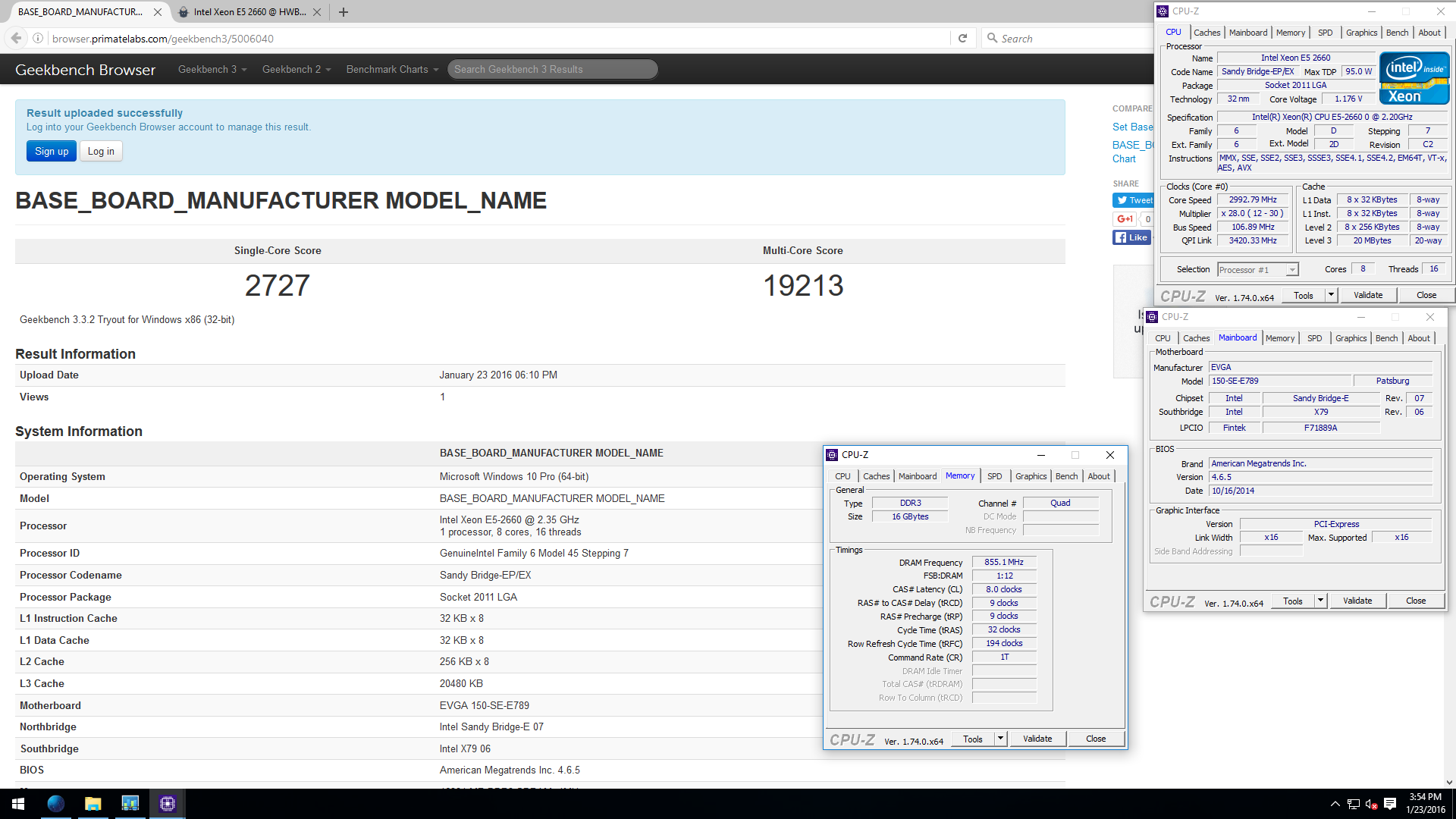This screenshot has height=819, width=1456.
Task: Expand the Geekbench 2 dropdown menu
Action: (x=297, y=69)
